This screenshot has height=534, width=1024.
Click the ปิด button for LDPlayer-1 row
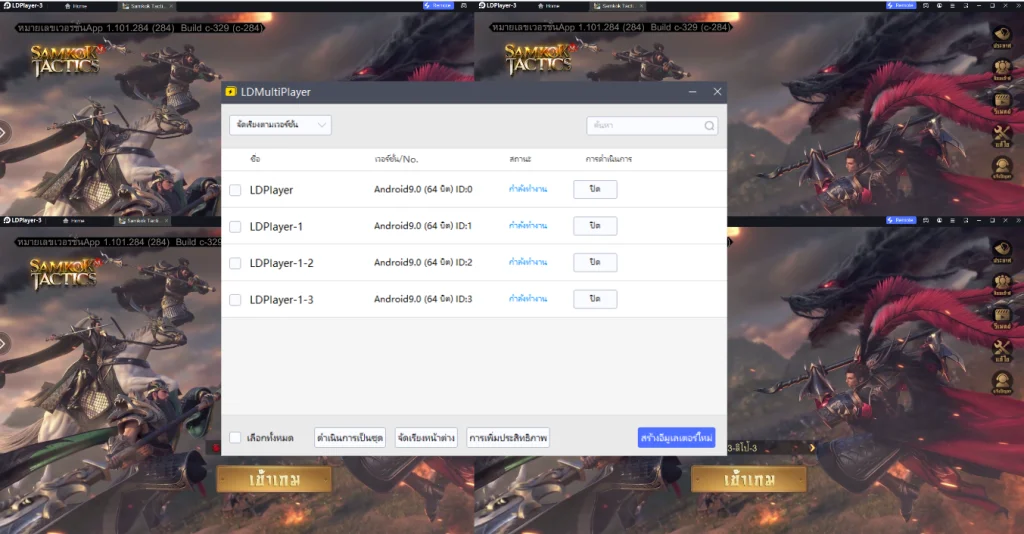point(595,226)
